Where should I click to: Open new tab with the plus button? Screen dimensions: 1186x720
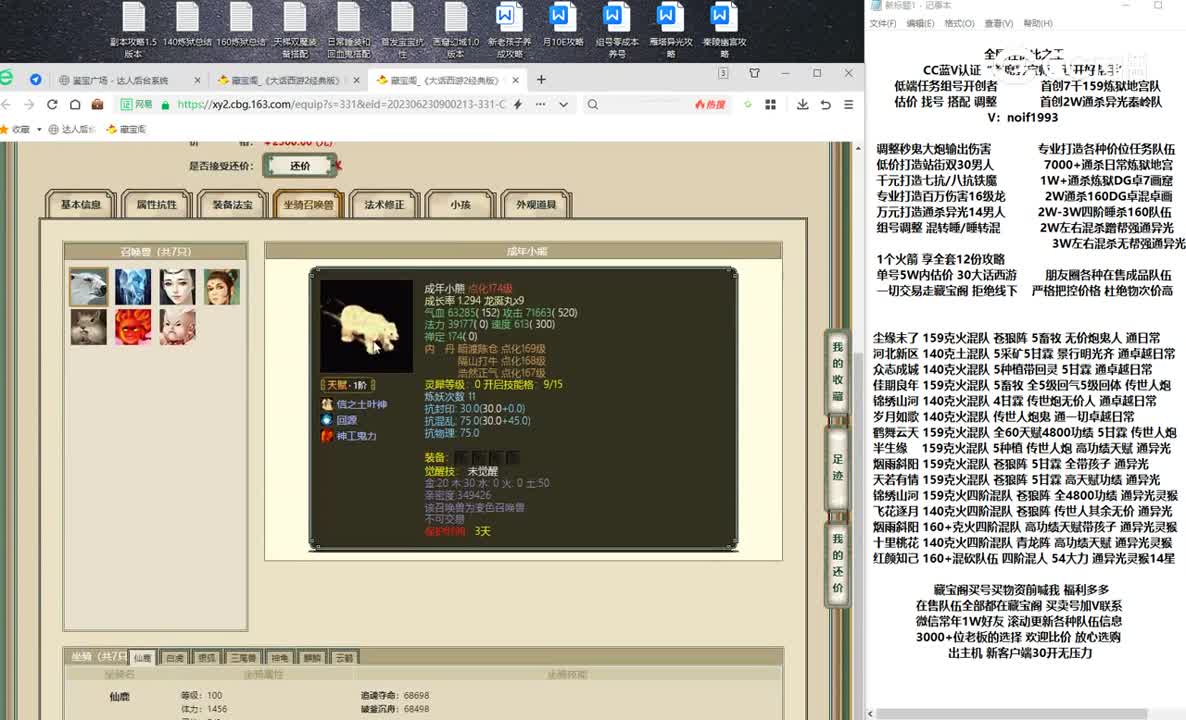click(541, 79)
